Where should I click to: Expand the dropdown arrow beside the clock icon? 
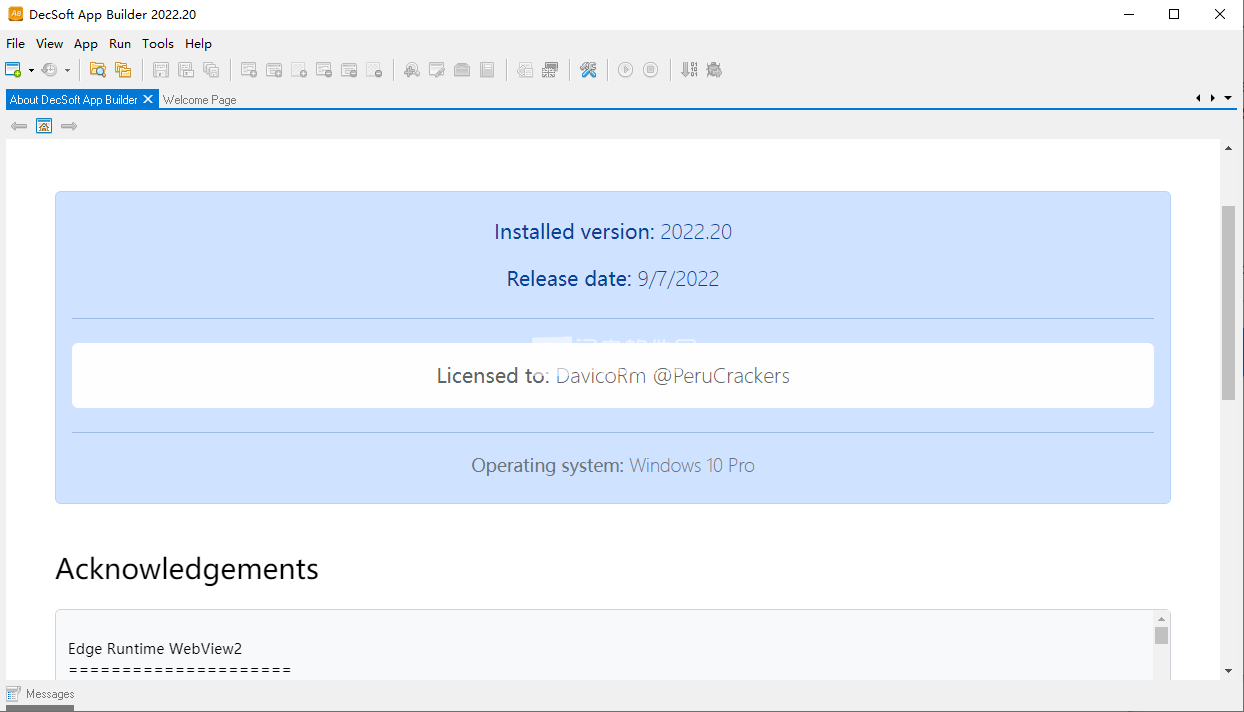67,70
